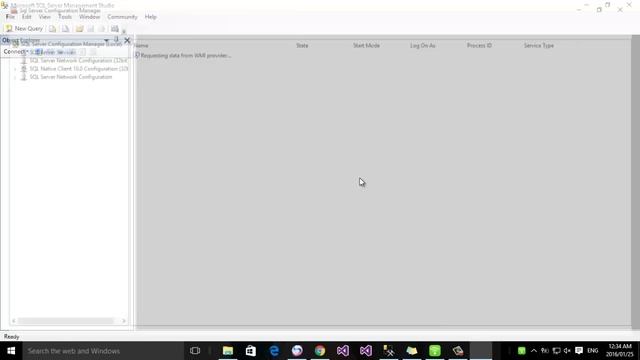Sort by the Start Mode column header
The width and height of the screenshot is (640, 360).
pyautogui.click(x=366, y=45)
